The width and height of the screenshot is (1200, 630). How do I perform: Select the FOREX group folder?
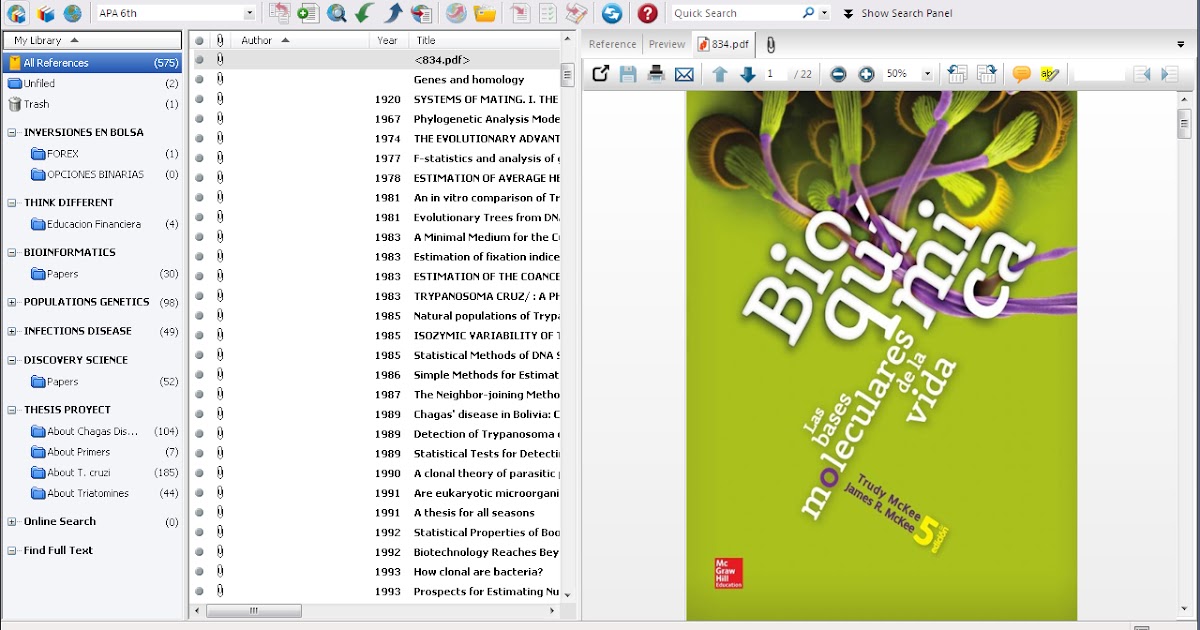coord(105,154)
